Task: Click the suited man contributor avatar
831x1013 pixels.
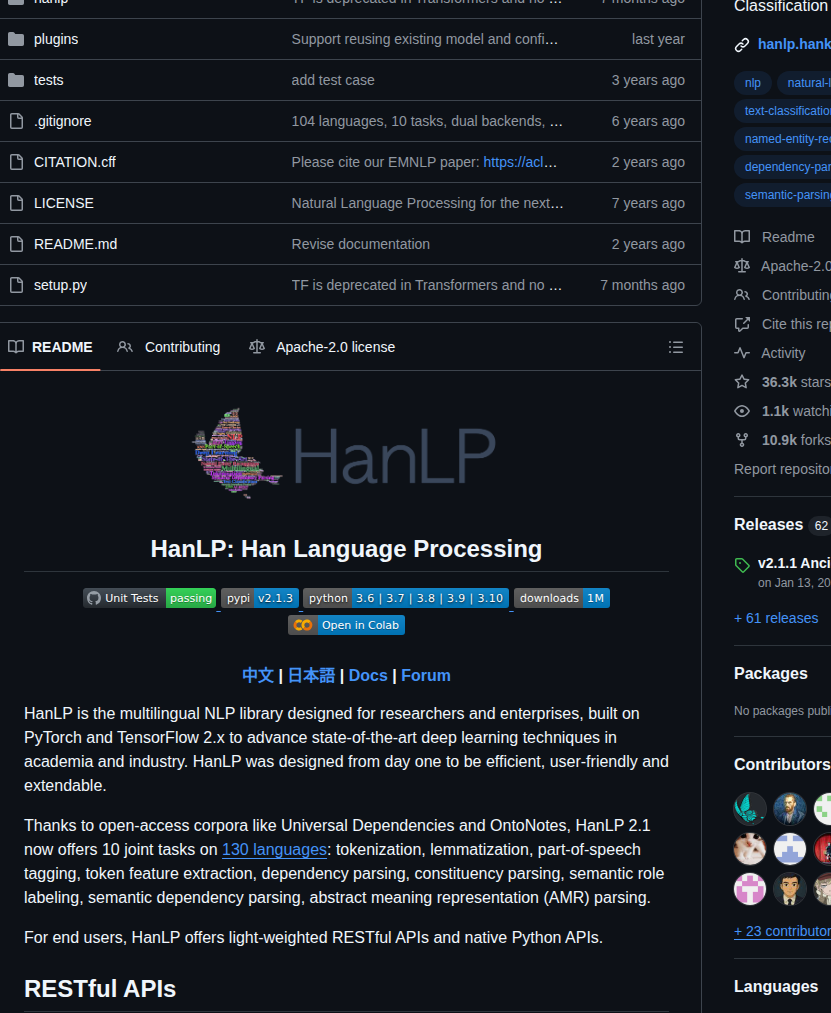Action: pyautogui.click(x=790, y=889)
